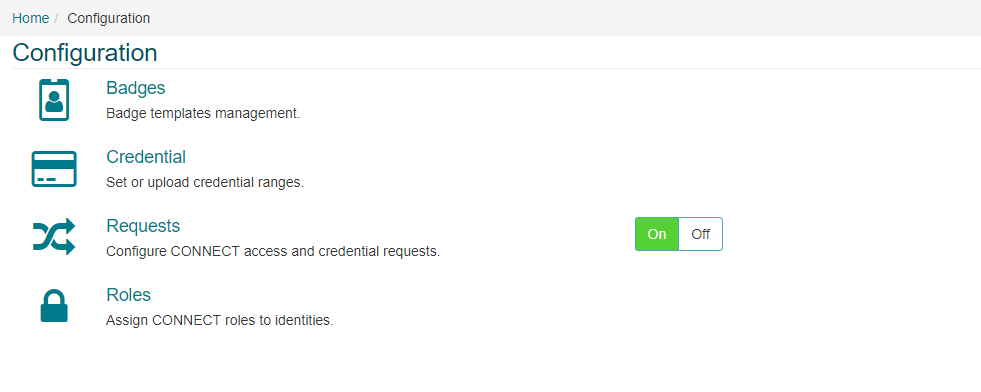
Task: Click 'Assign CONNECT roles to identities.' text
Action: [220, 321]
